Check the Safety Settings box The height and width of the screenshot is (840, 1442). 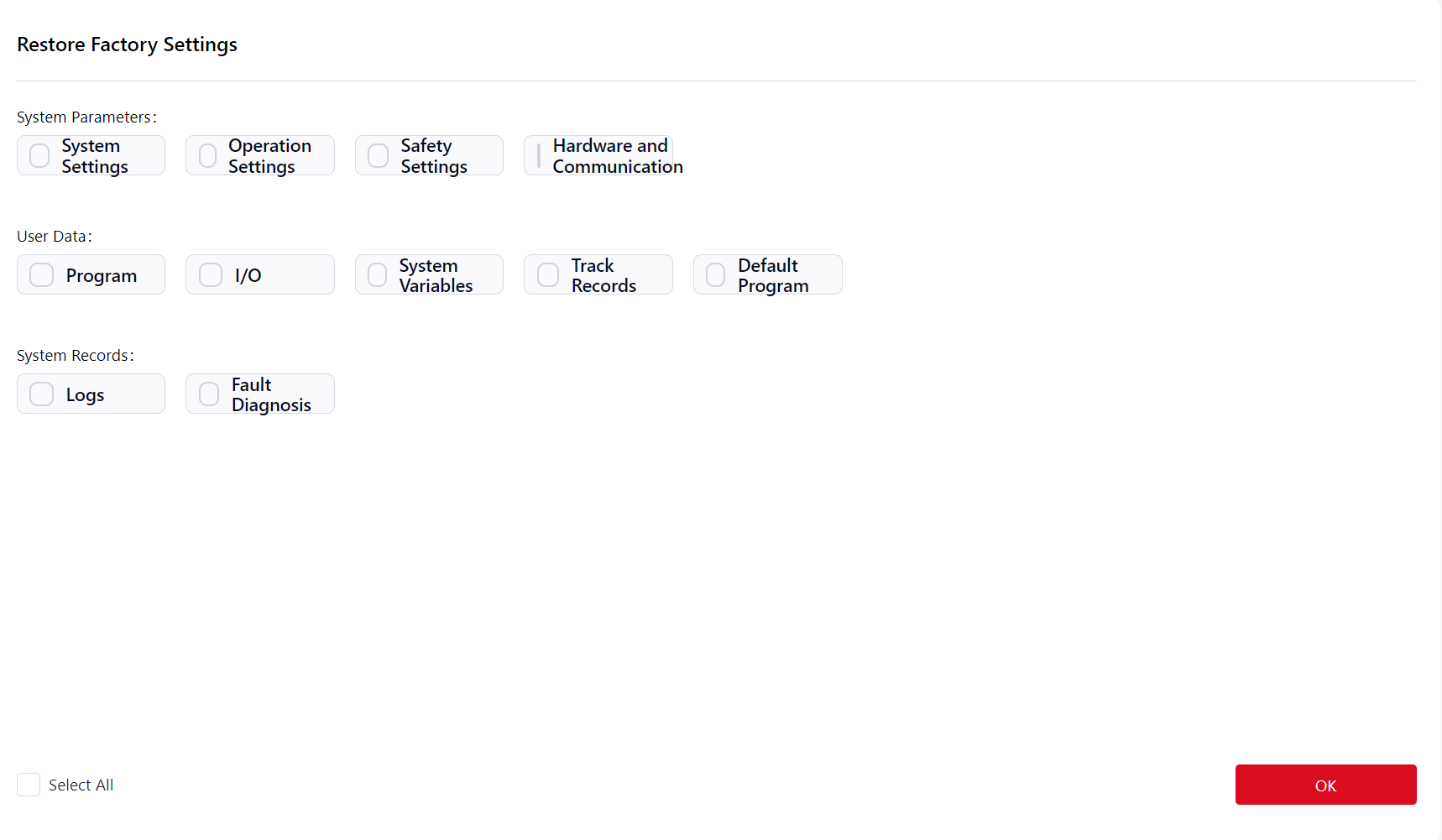click(378, 156)
